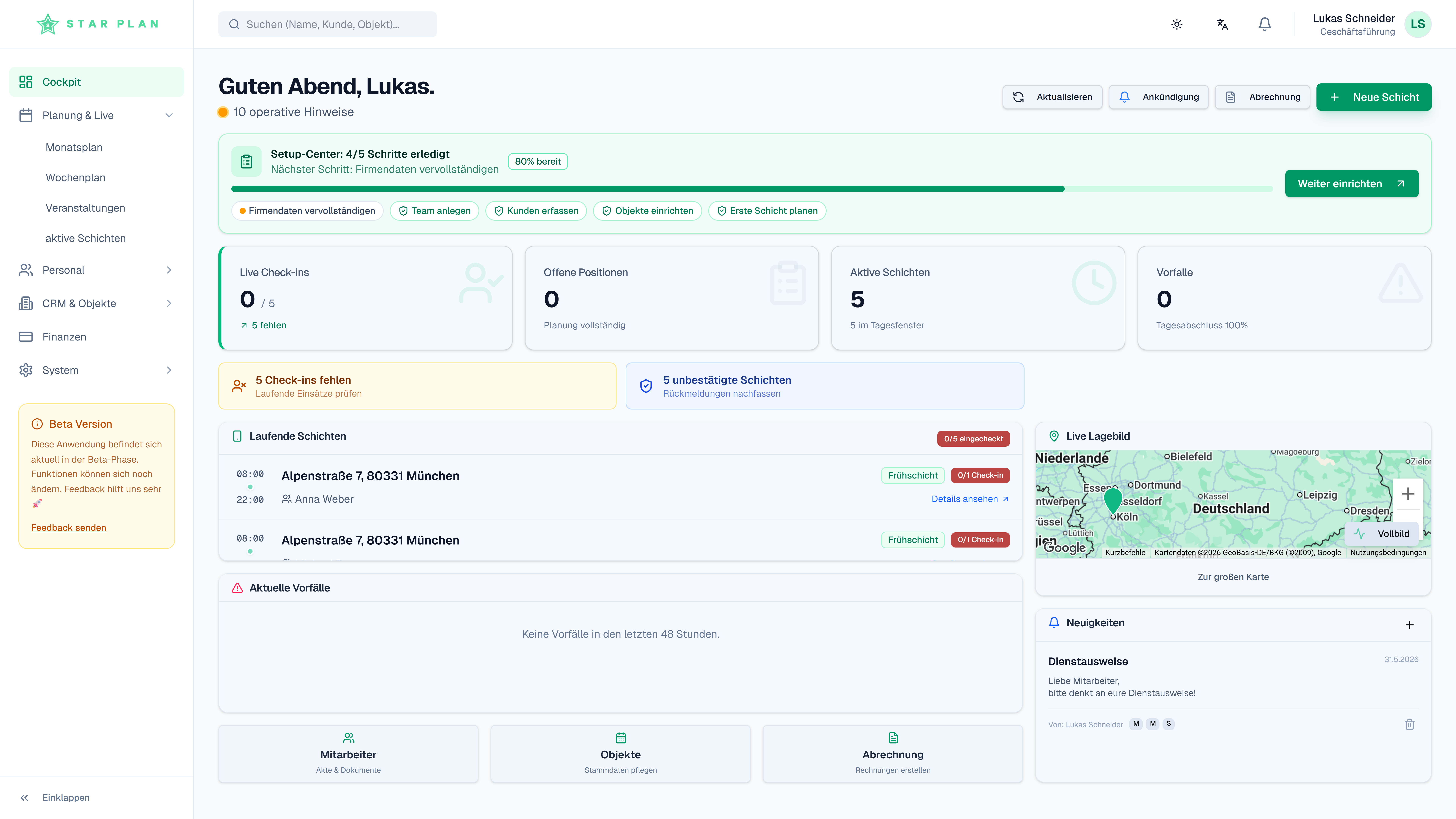Click Frühschicht tag on Anna Weber shift
Screen dimensions: 1456x819
(913, 475)
